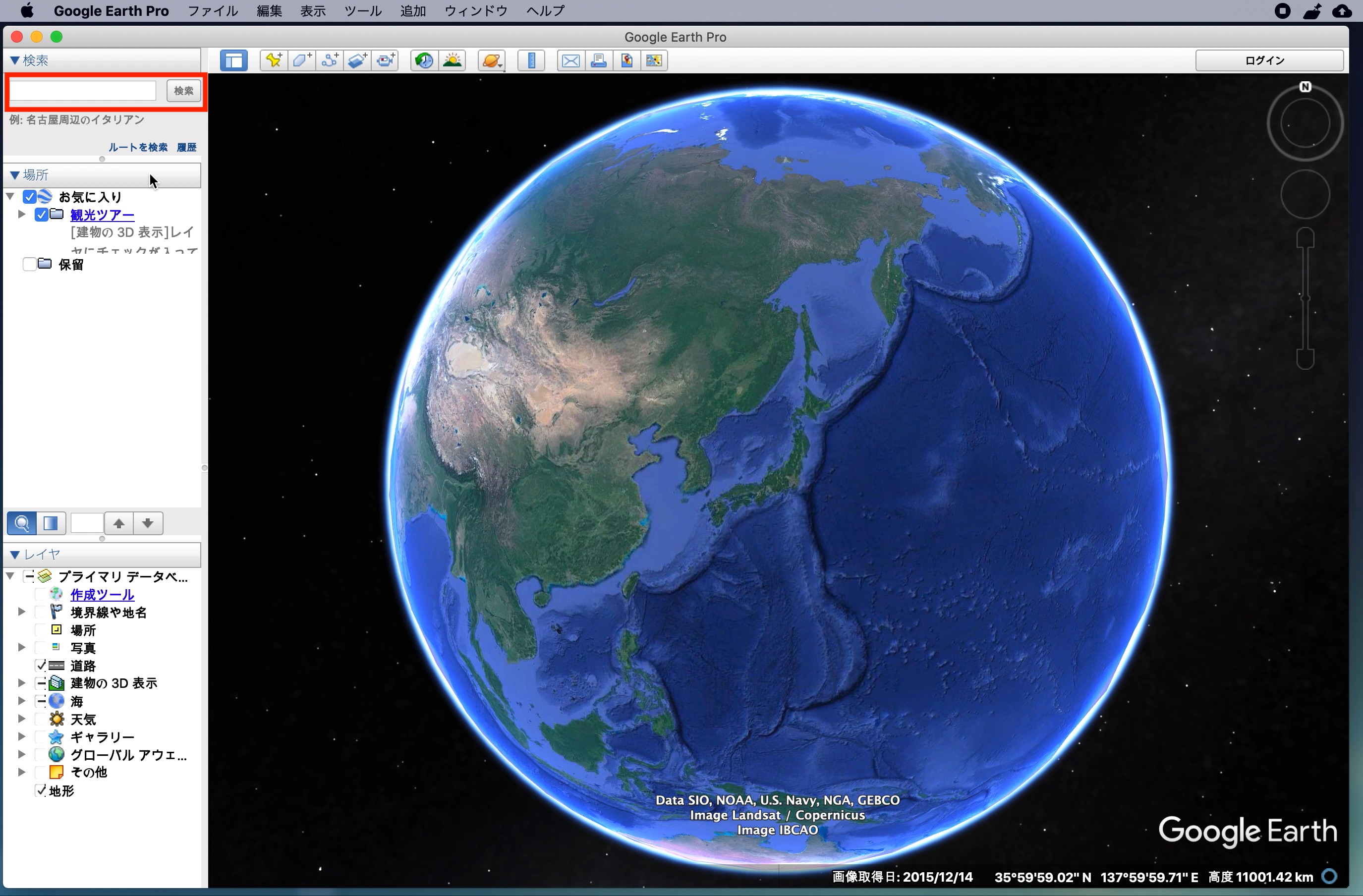
Task: Toggle the sidebar visibility button
Action: 233,60
